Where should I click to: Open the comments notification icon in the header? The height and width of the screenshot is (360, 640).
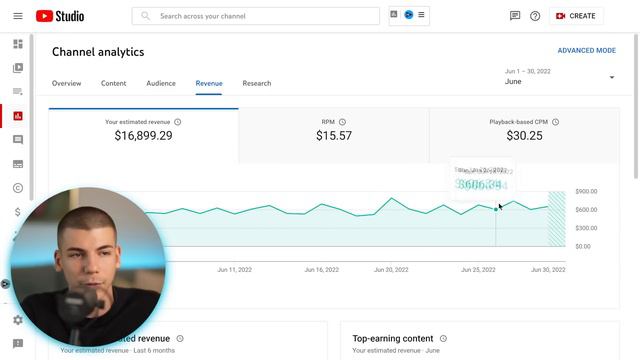click(x=515, y=16)
